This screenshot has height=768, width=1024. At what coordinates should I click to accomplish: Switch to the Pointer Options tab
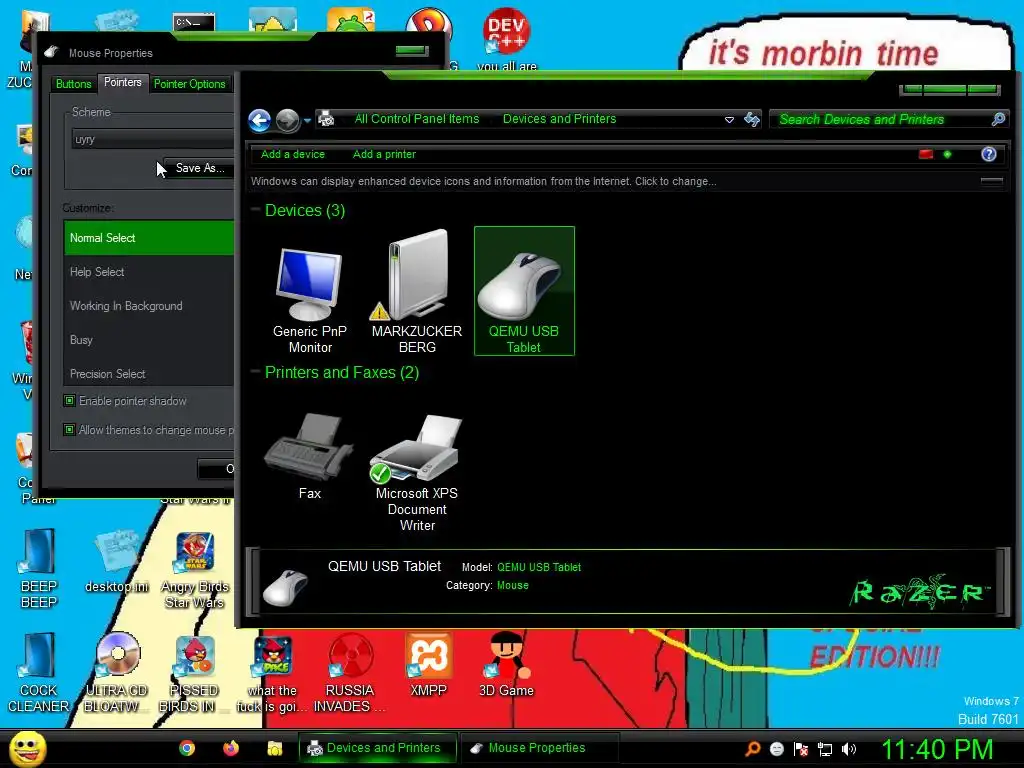click(189, 84)
